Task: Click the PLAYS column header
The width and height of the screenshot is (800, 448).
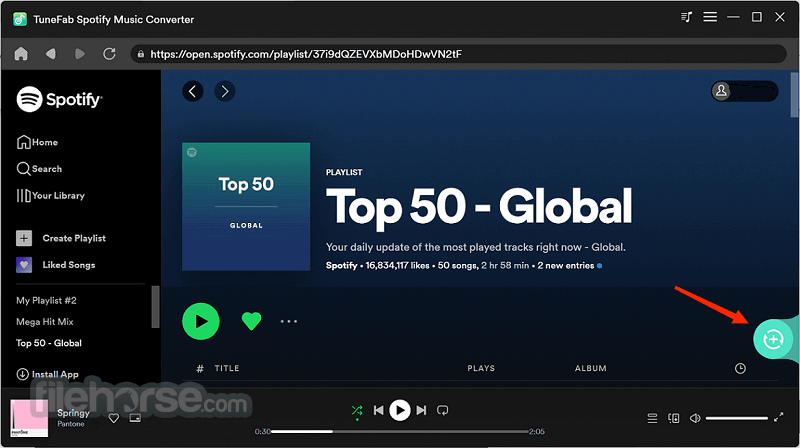Action: click(x=481, y=368)
